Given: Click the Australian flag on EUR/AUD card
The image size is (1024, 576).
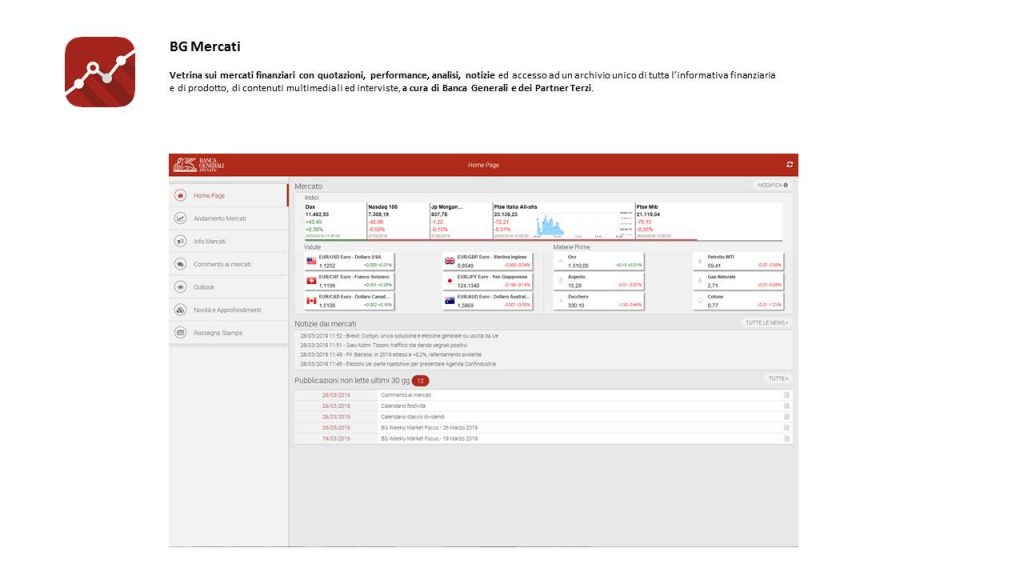Looking at the screenshot, I should (449, 301).
